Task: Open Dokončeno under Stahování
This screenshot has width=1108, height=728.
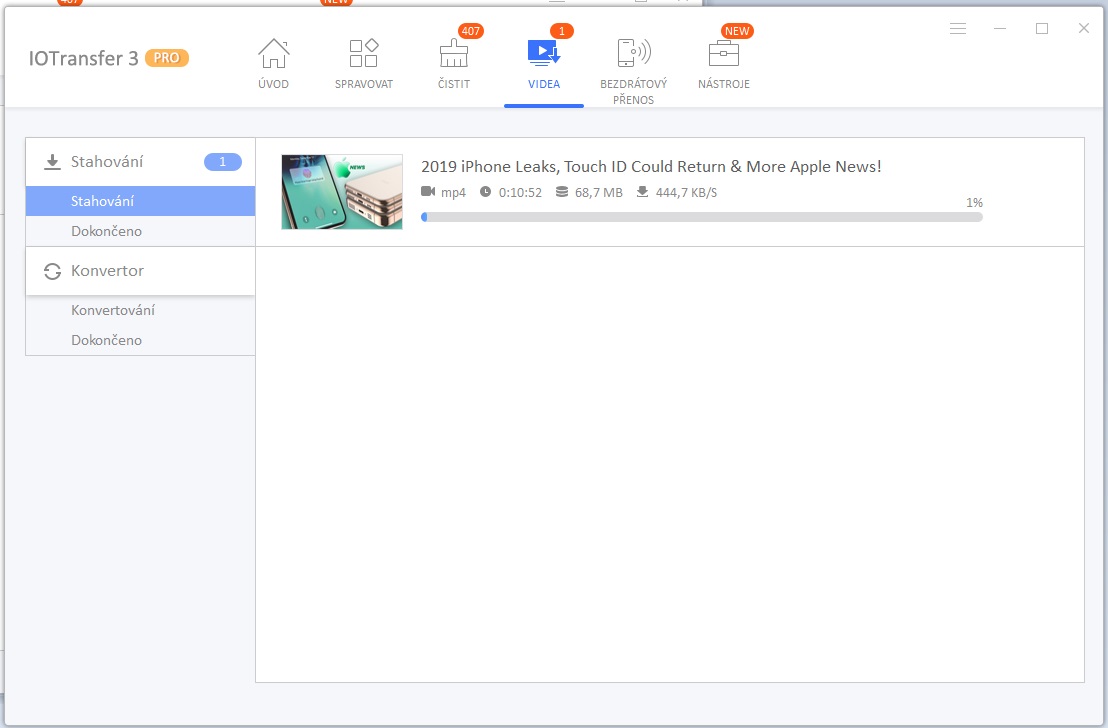Action: (x=141, y=231)
